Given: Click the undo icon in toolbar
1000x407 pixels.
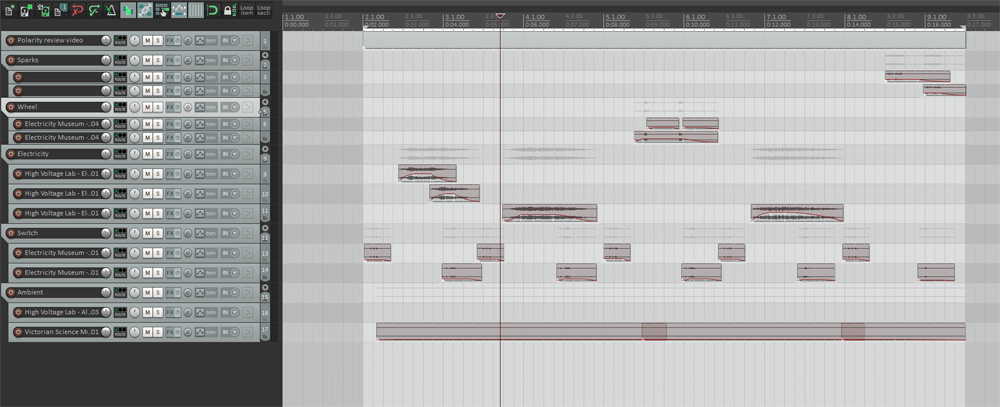Looking at the screenshot, I should pyautogui.click(x=77, y=10).
